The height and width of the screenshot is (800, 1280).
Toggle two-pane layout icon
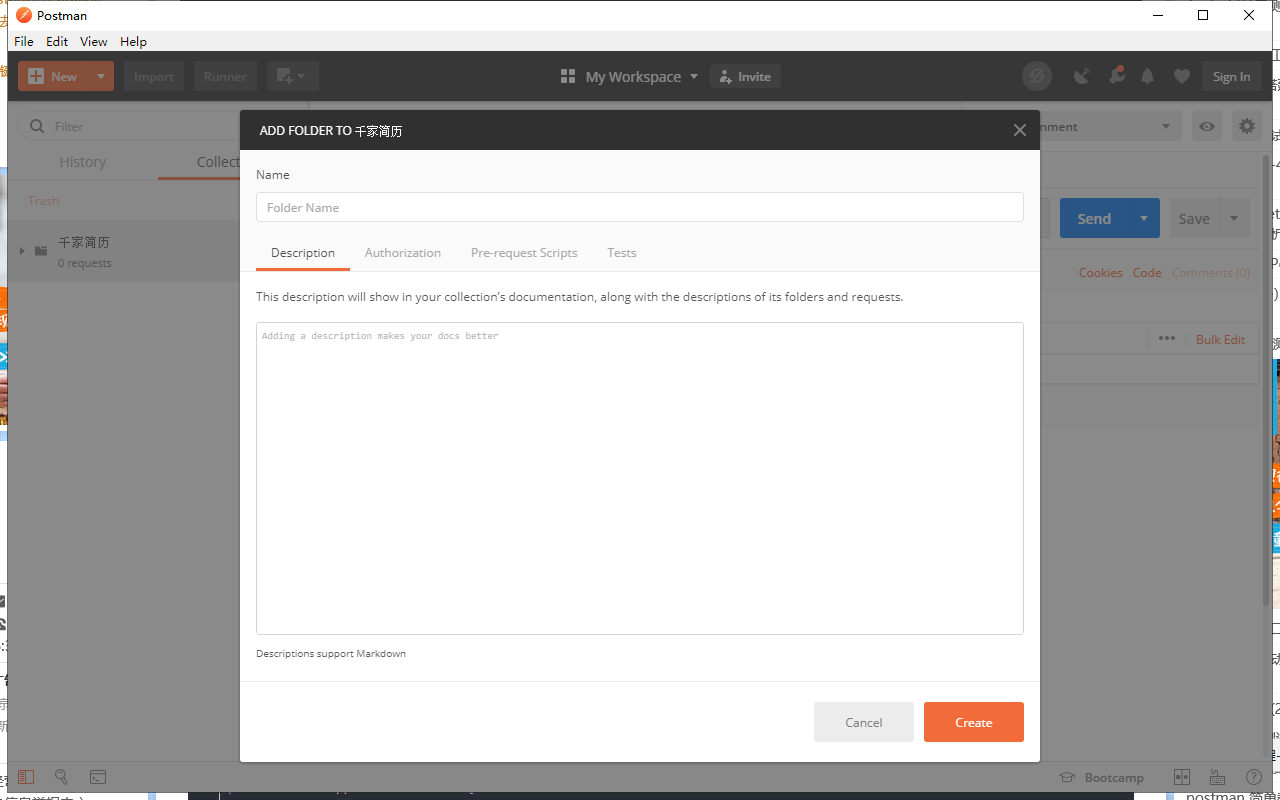point(1182,777)
